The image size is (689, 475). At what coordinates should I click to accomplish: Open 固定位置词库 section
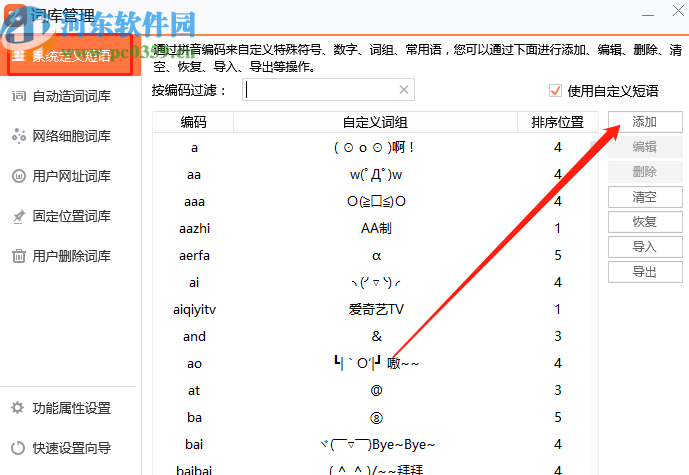(x=70, y=216)
